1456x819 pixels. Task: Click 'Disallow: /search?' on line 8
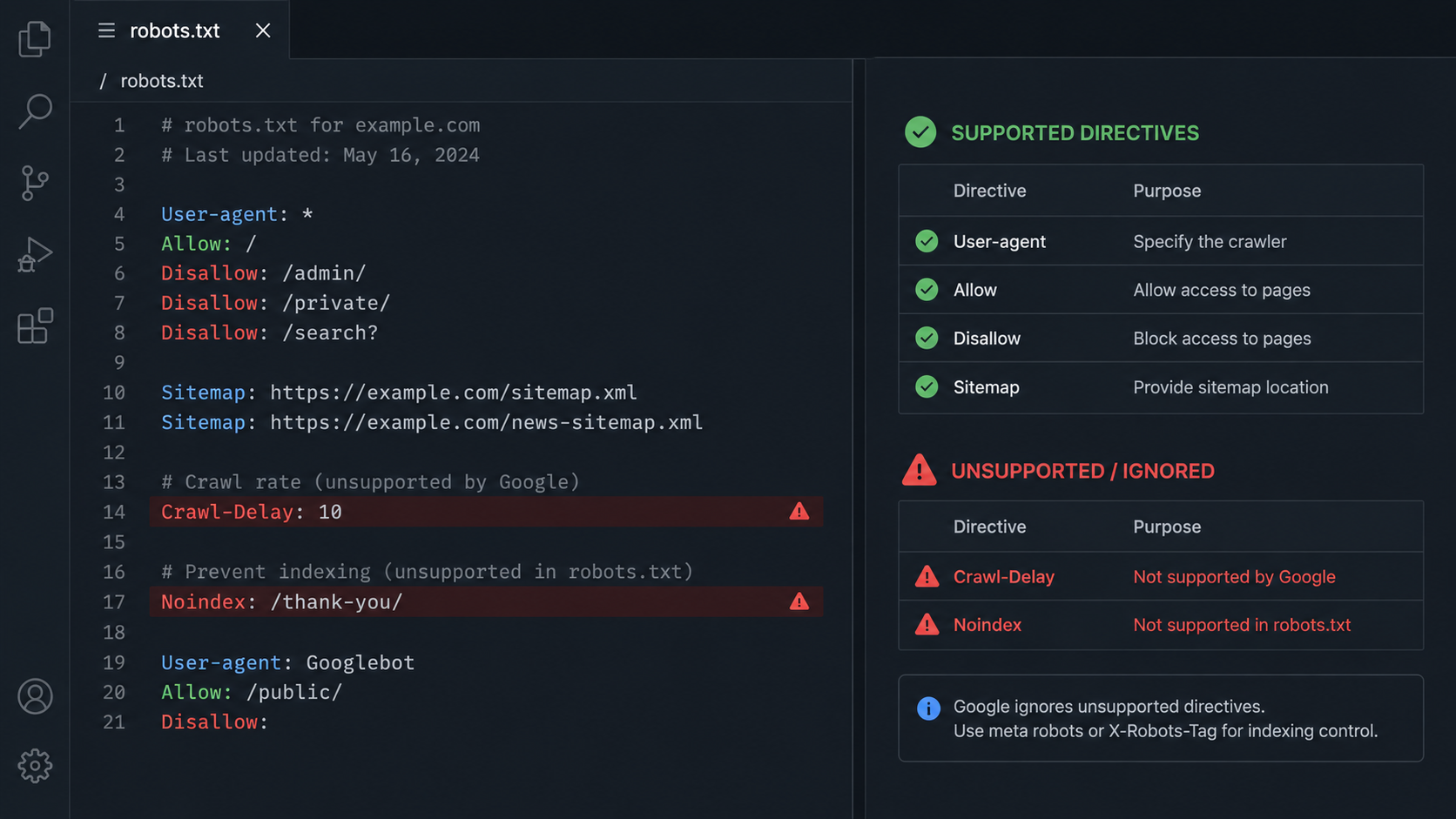click(x=269, y=332)
